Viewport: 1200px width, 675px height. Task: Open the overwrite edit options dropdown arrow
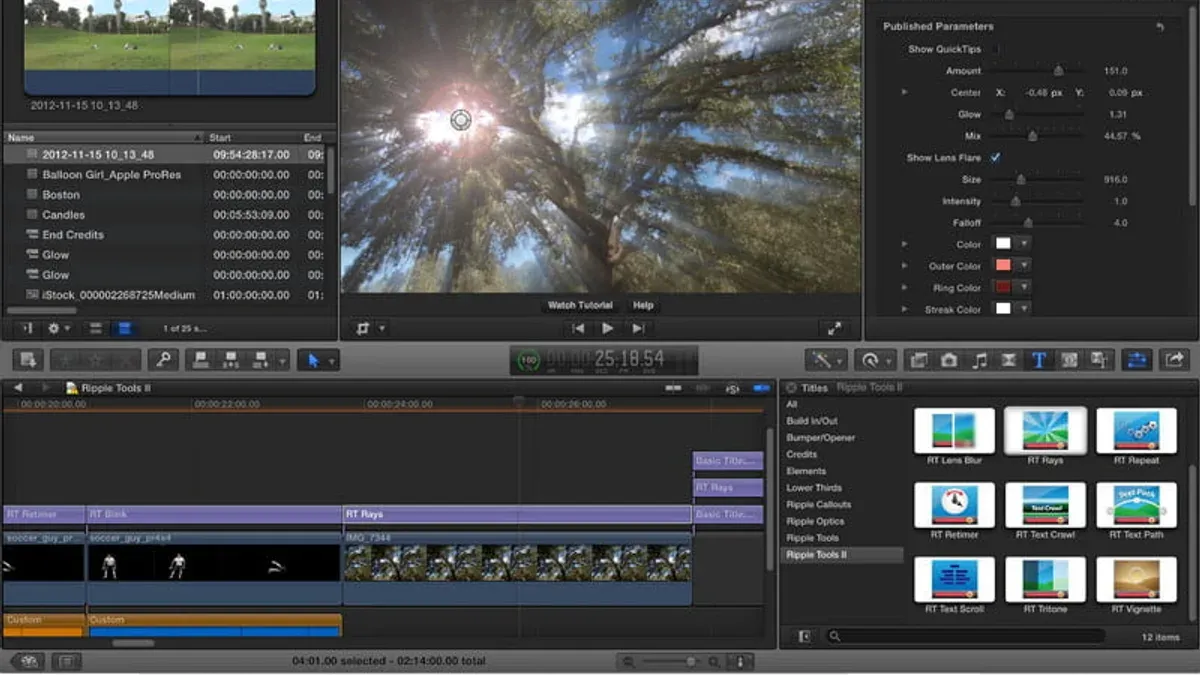pyautogui.click(x=283, y=360)
